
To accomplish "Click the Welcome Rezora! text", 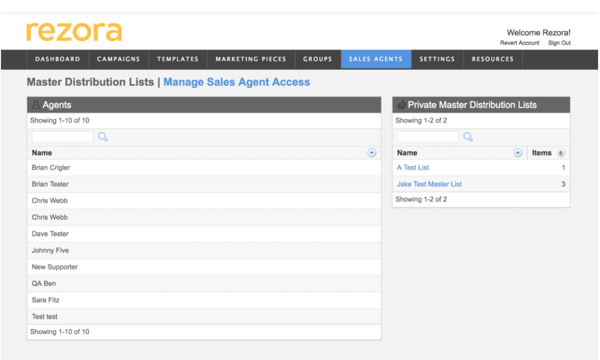I will pyautogui.click(x=538, y=33).
